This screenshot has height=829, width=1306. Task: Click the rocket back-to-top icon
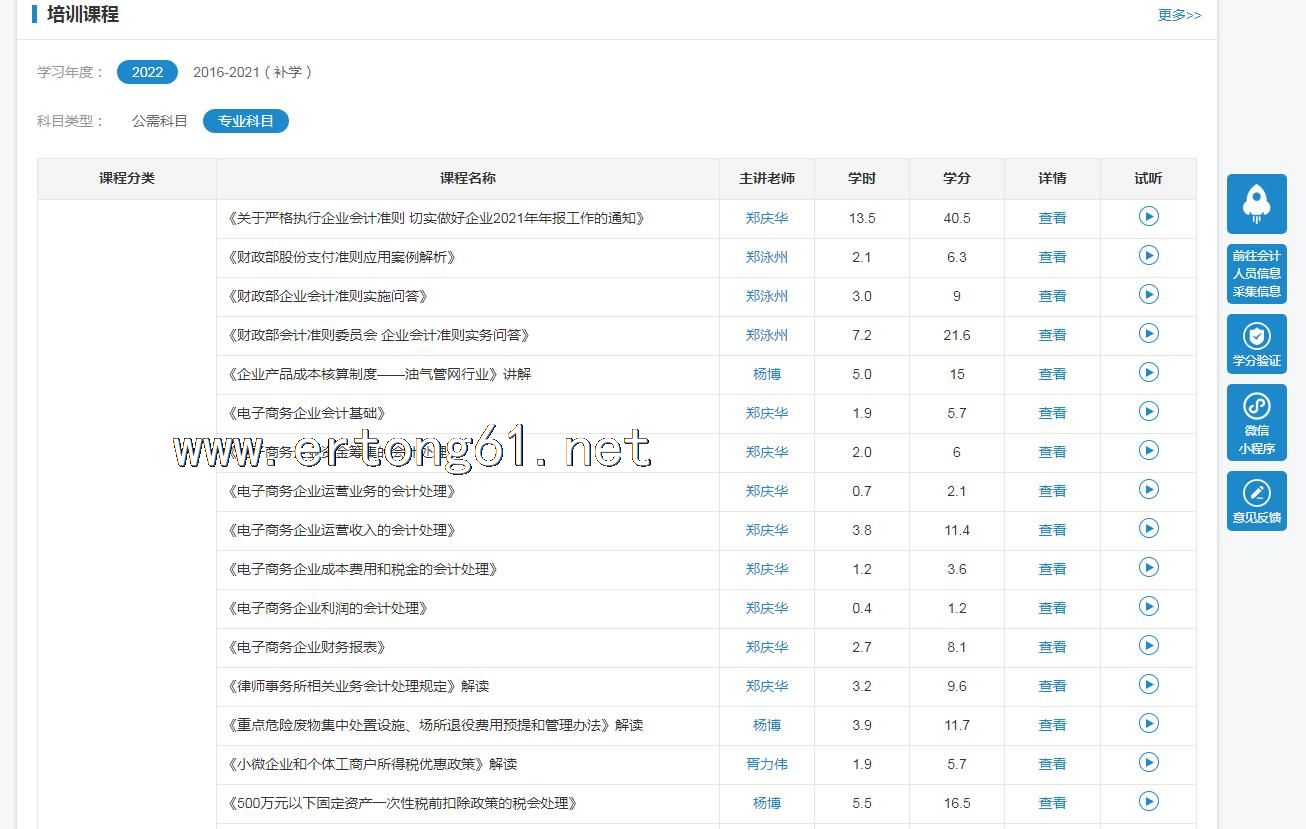point(1256,203)
